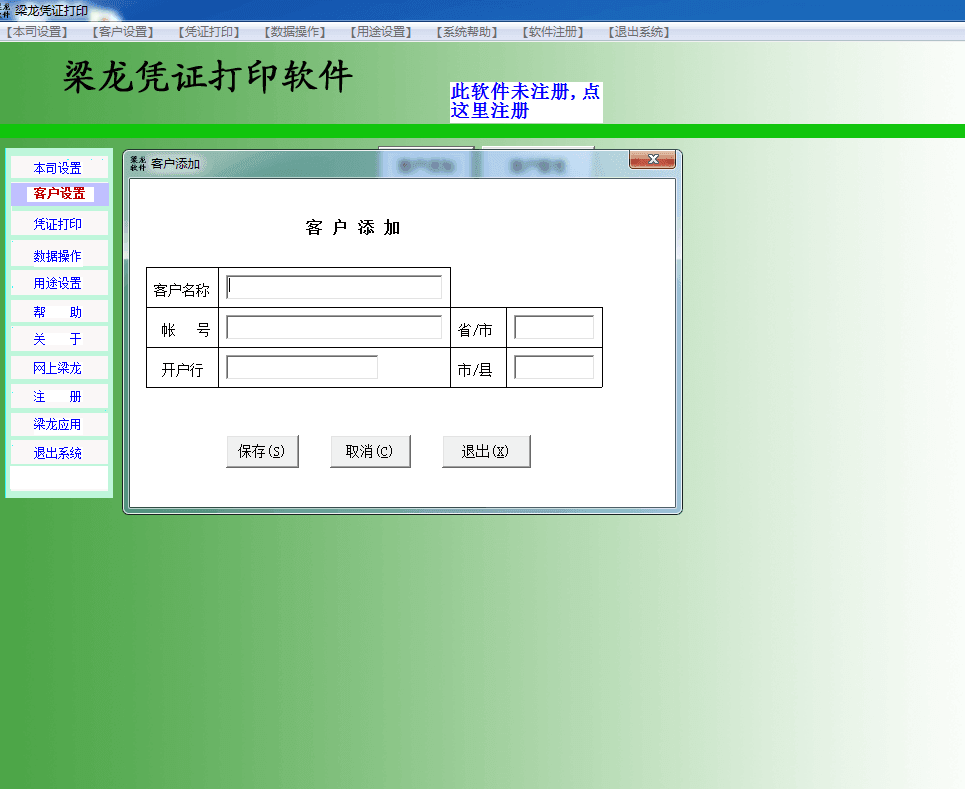Open 网上梁龙 in the left sidebar

(59, 368)
